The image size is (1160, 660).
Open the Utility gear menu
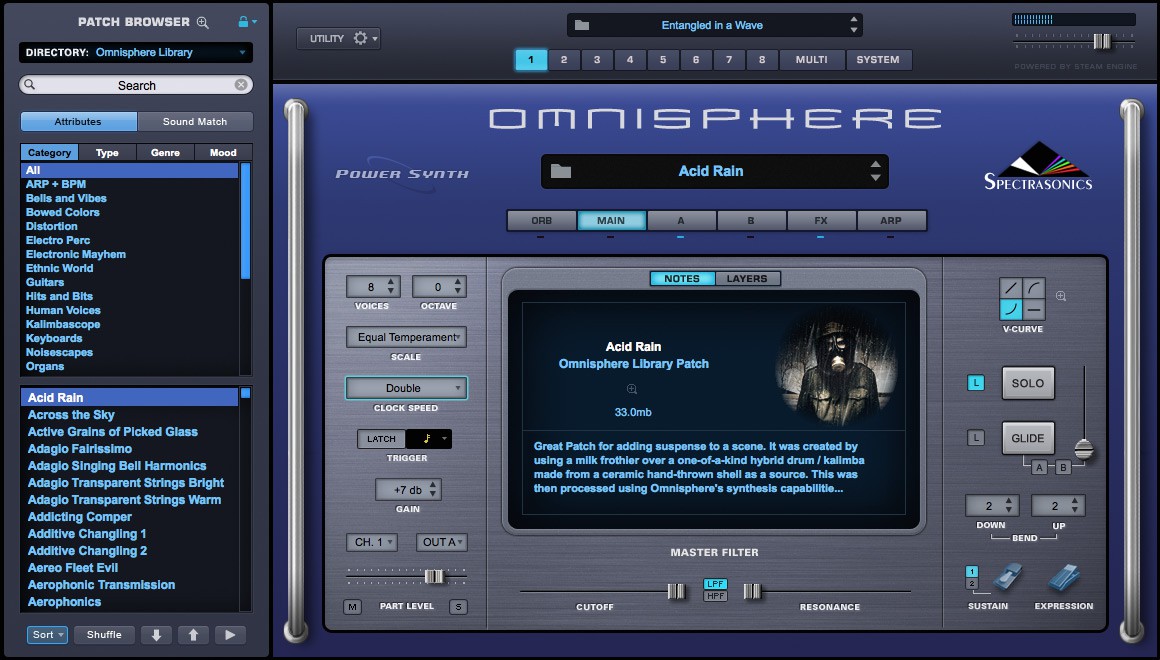coord(360,38)
